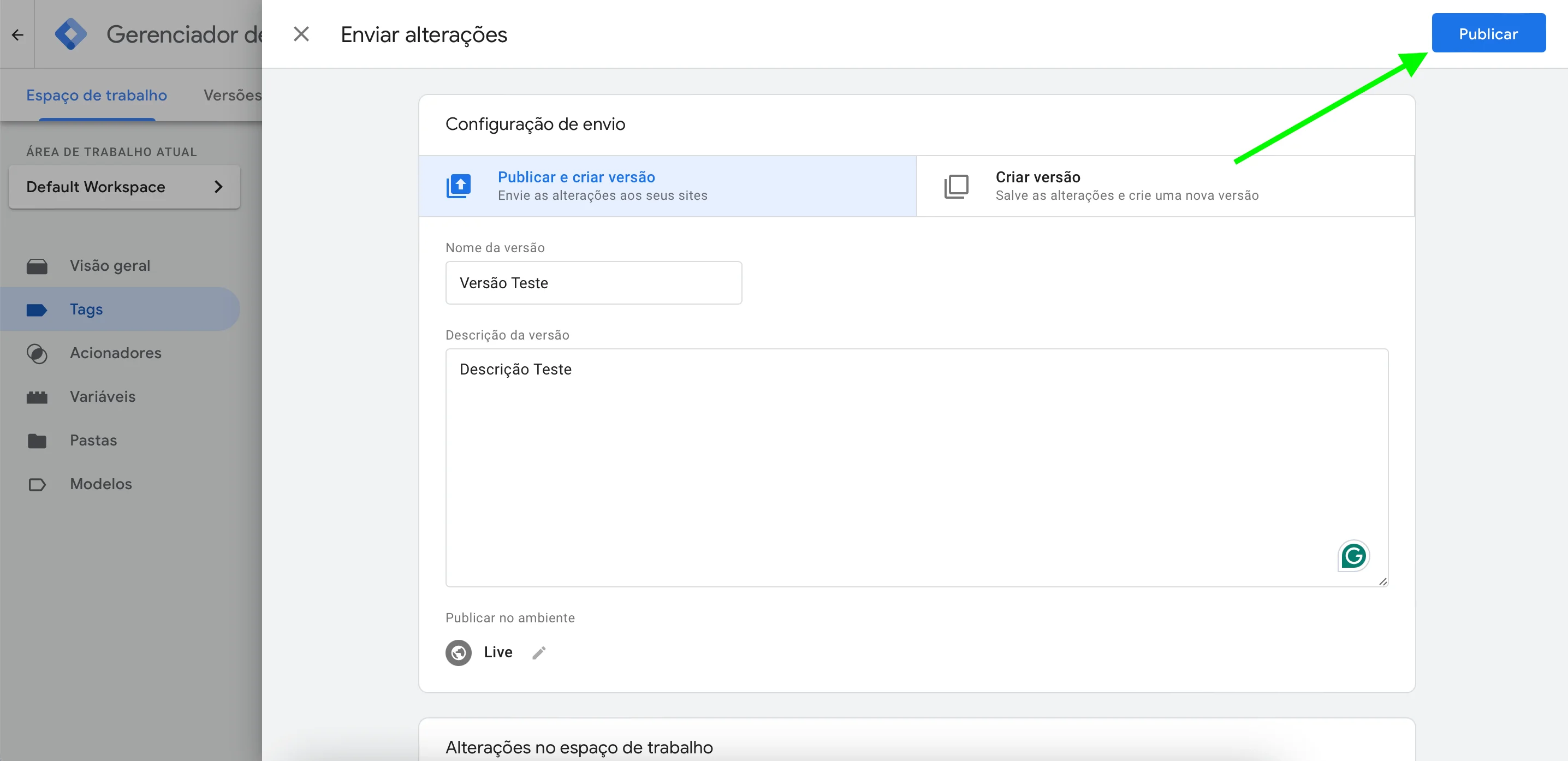Click the Acionadores circle icon

(37, 354)
